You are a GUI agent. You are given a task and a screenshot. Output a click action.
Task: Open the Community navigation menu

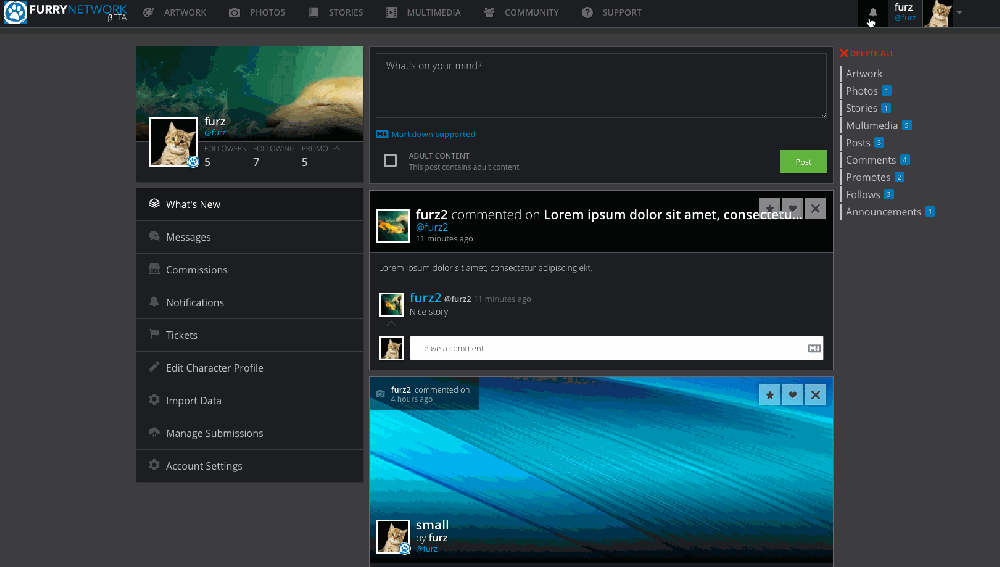[521, 12]
